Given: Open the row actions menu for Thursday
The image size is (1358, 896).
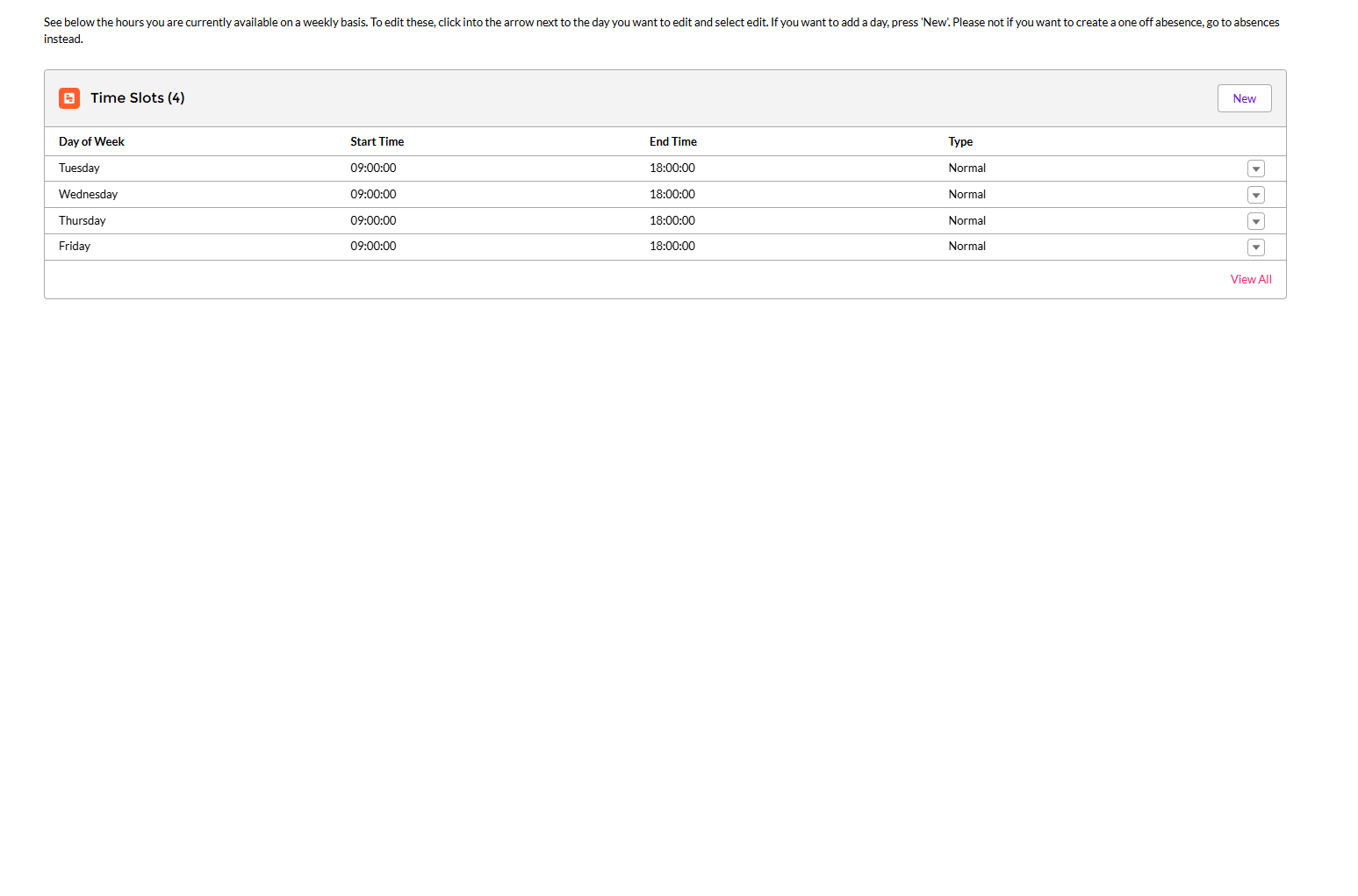Looking at the screenshot, I should [1255, 220].
